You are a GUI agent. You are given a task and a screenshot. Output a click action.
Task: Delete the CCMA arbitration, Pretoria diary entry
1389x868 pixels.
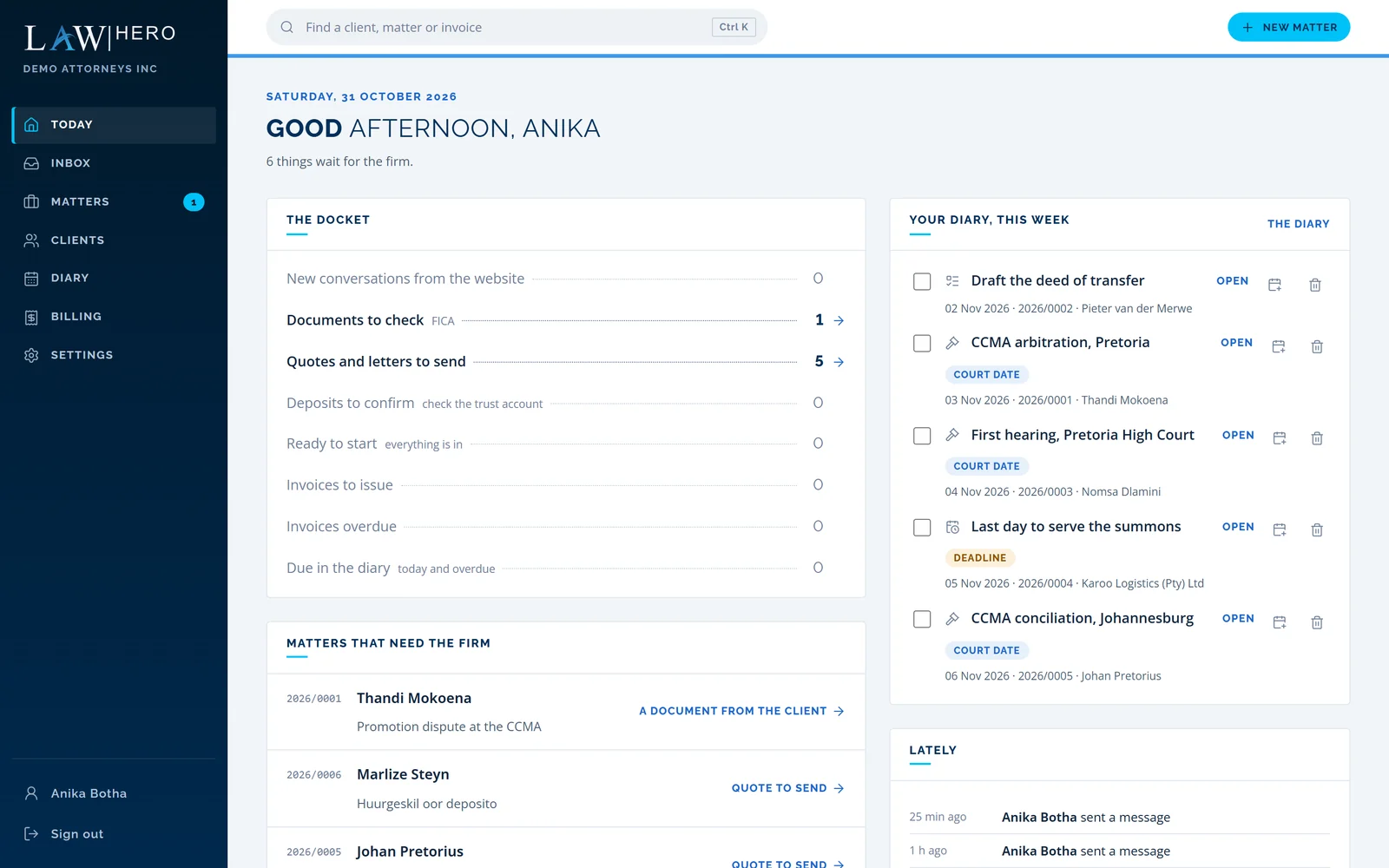(1316, 346)
